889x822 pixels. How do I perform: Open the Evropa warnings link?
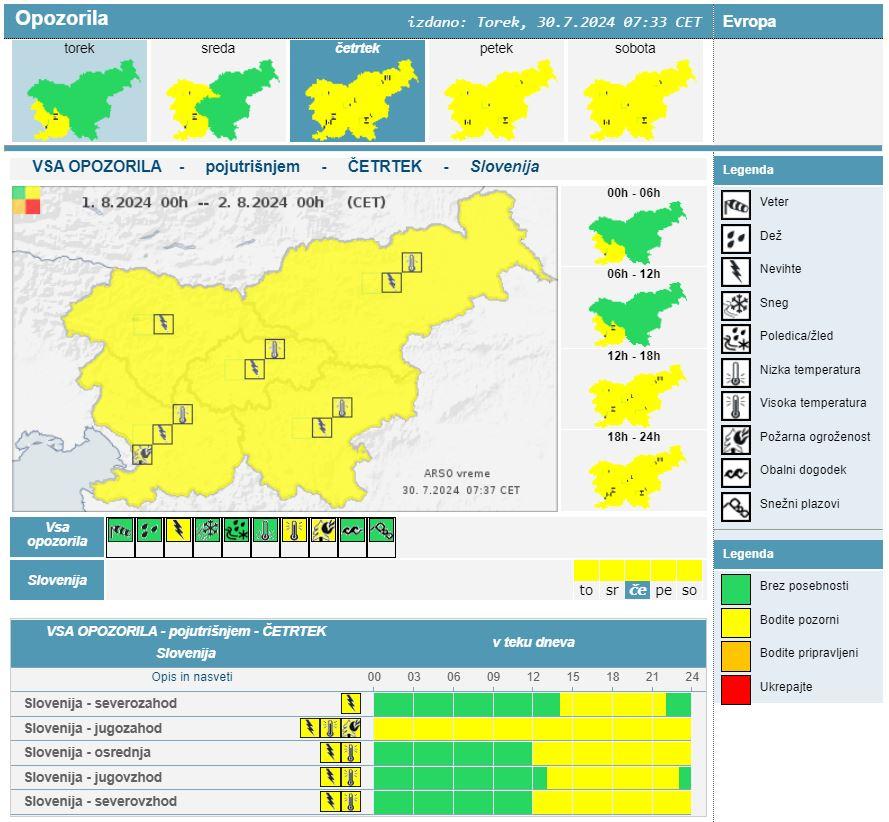[749, 21]
